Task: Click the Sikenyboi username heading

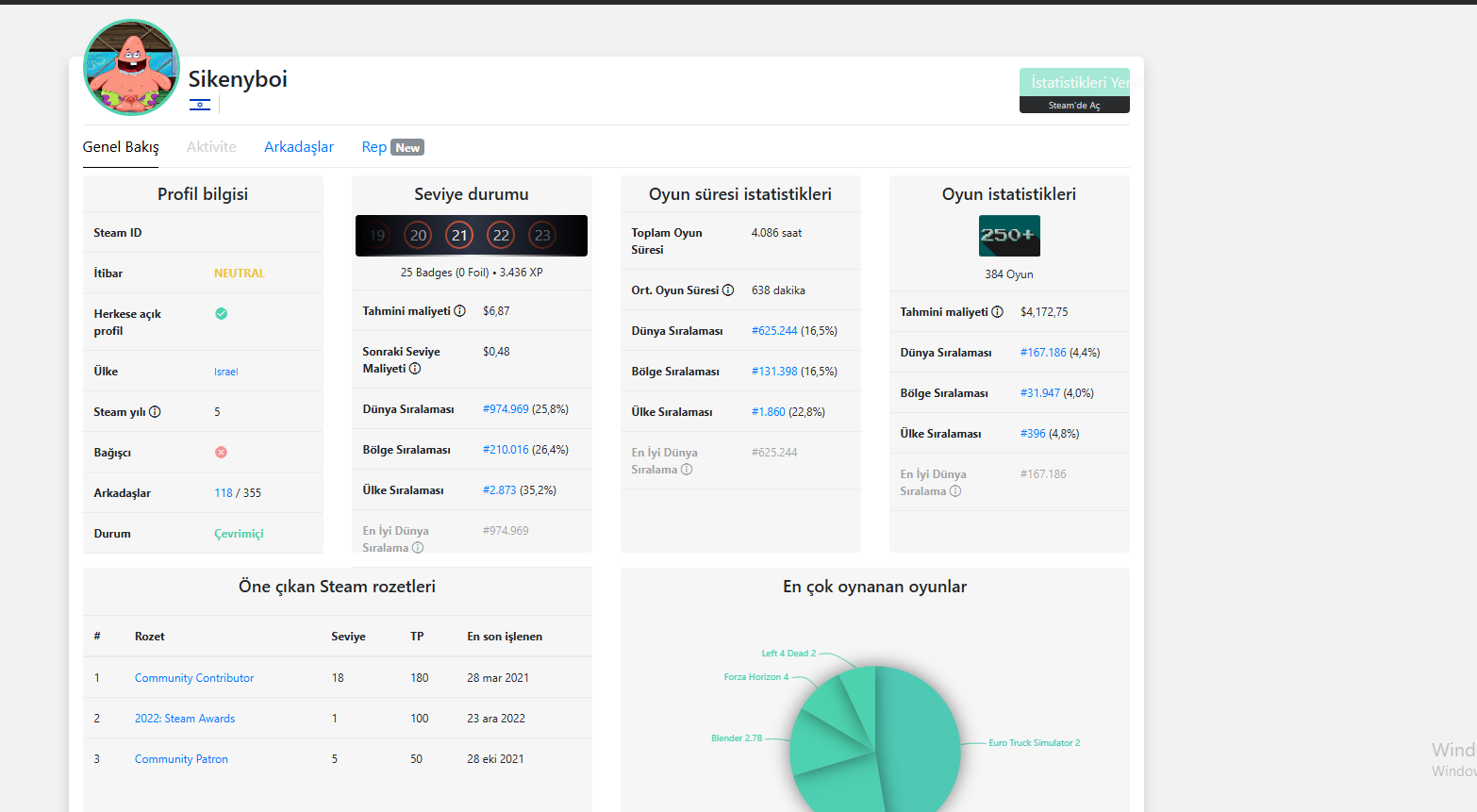Action: pyautogui.click(x=238, y=79)
